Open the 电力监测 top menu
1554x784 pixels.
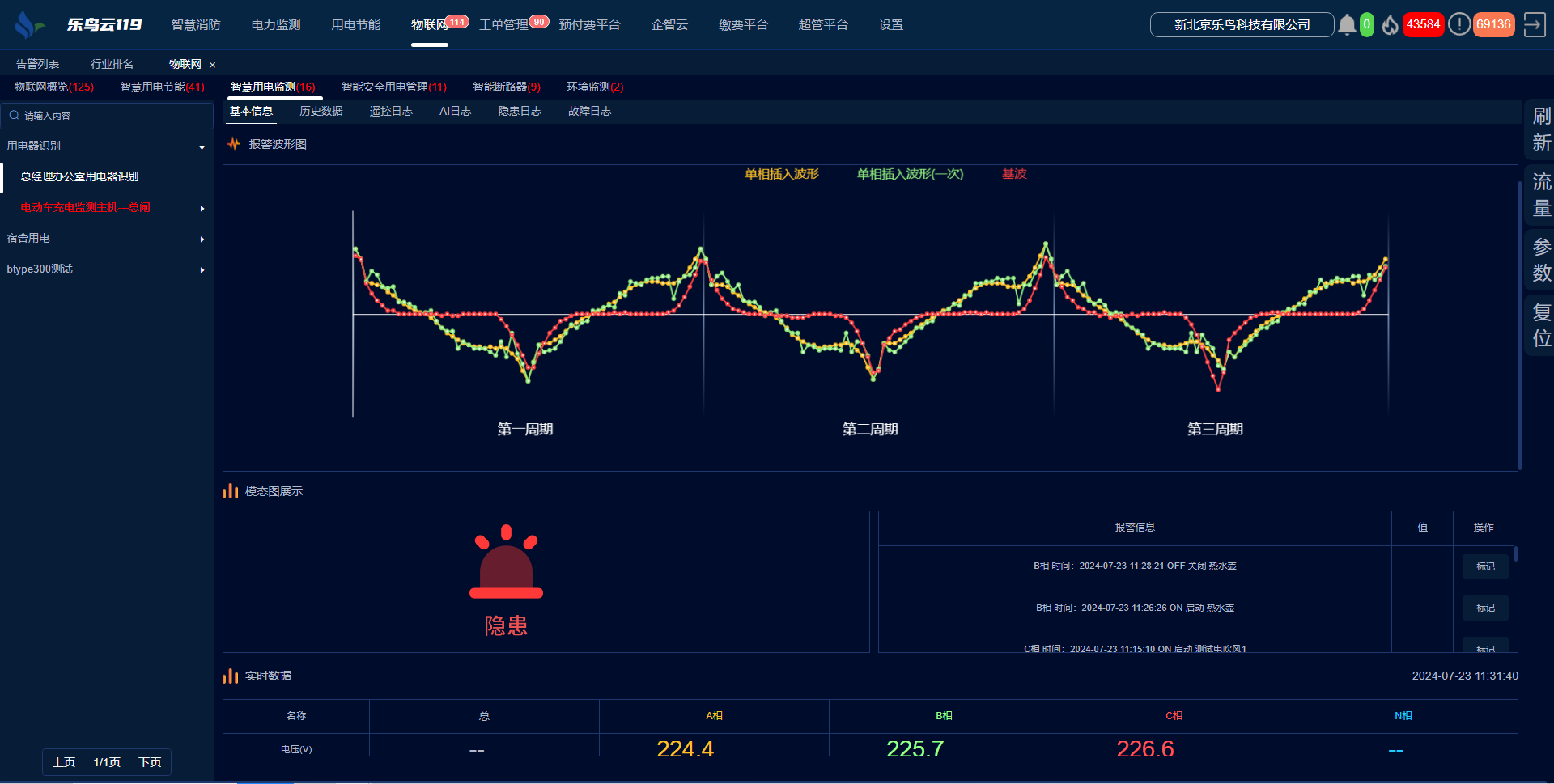275,25
